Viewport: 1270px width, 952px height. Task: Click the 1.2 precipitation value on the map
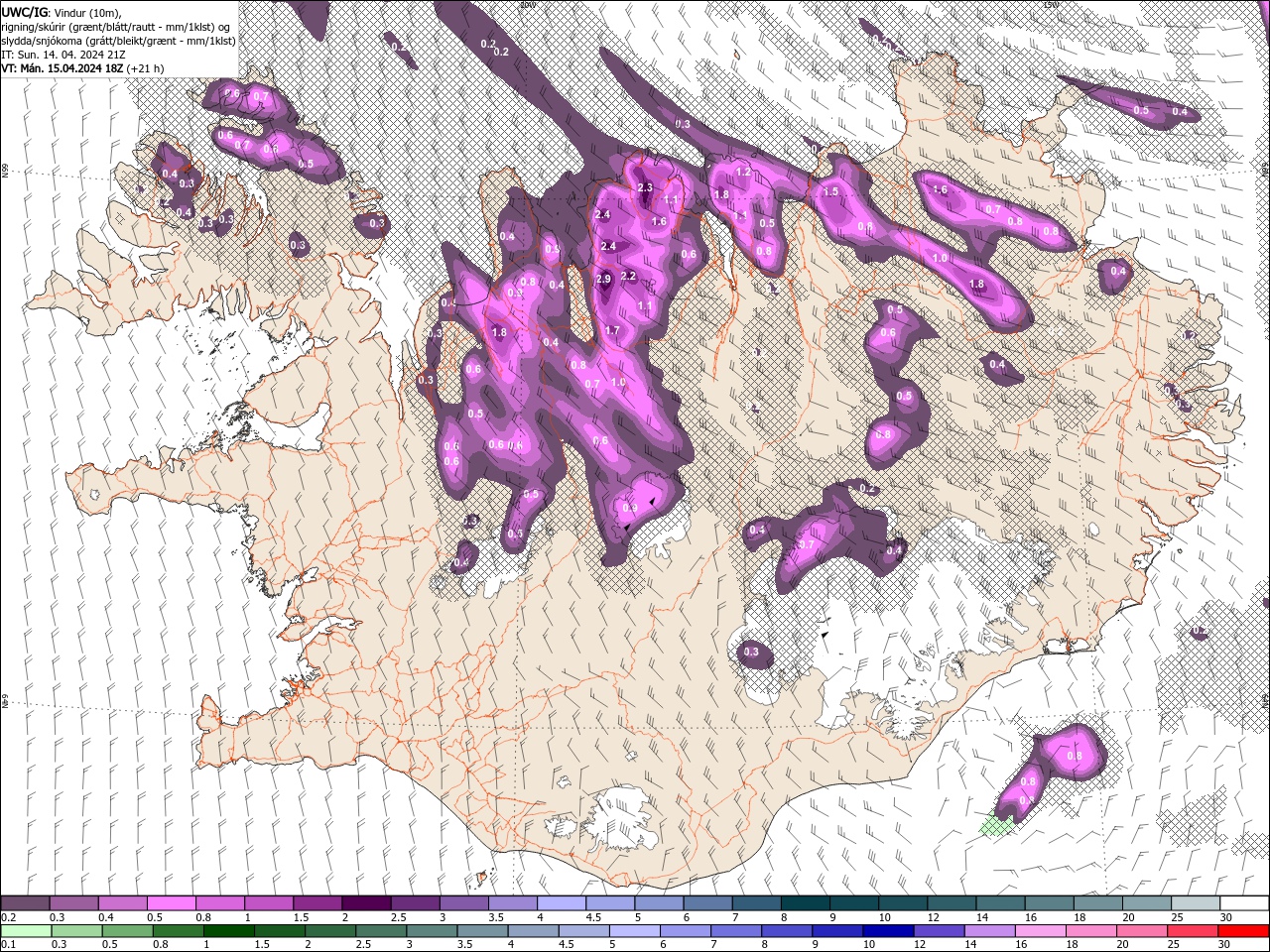[743, 172]
